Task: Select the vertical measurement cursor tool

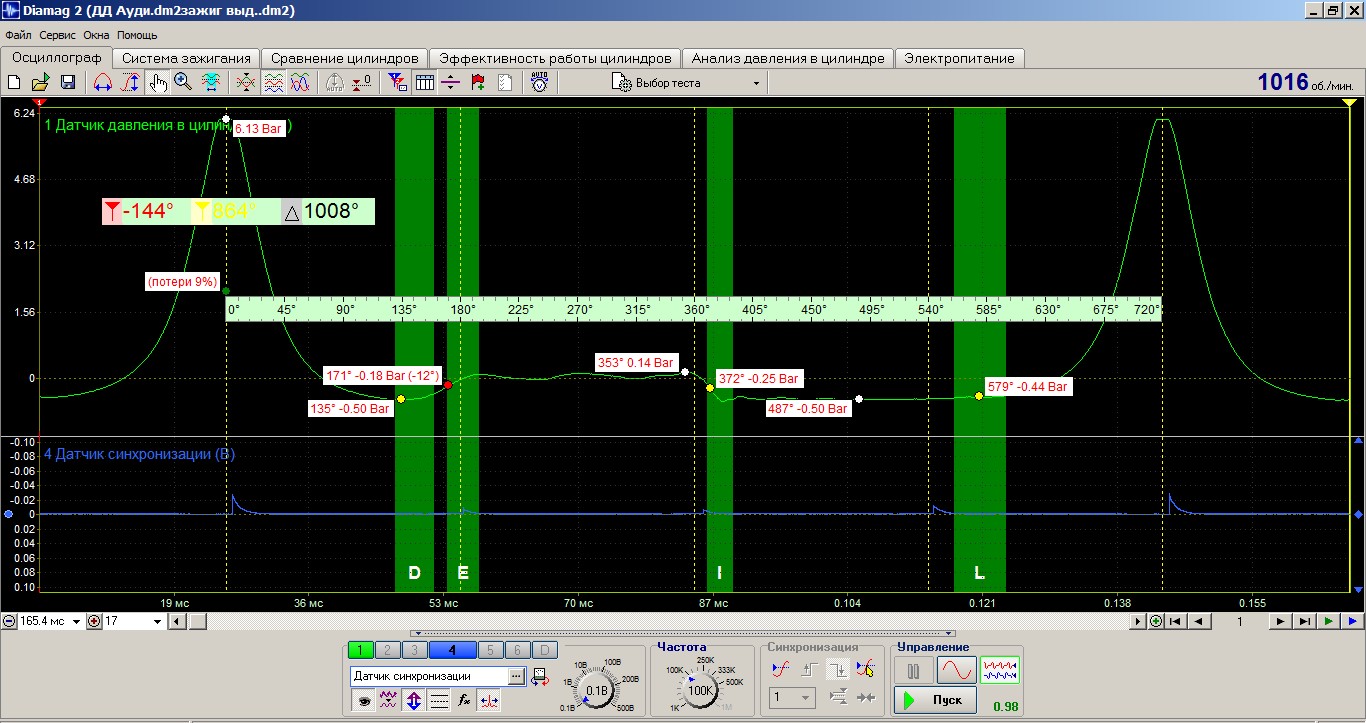Action: click(x=131, y=83)
